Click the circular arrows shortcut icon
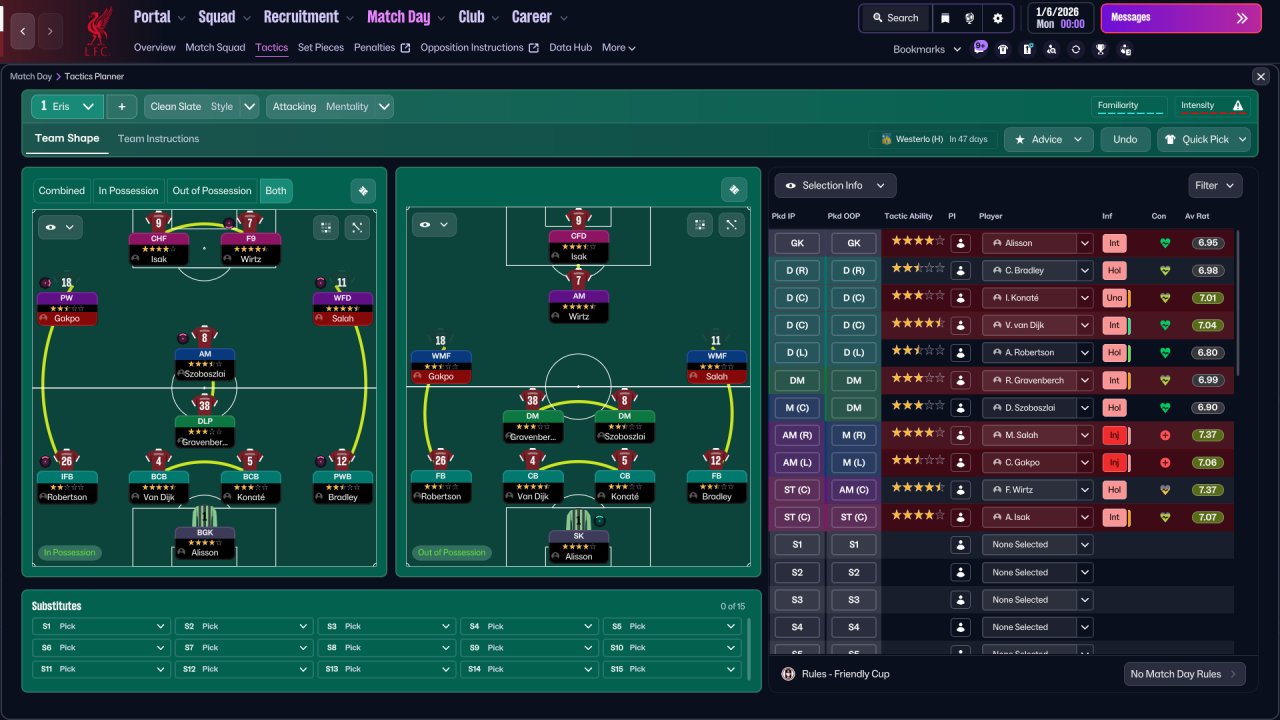The image size is (1280, 720). click(x=1076, y=49)
